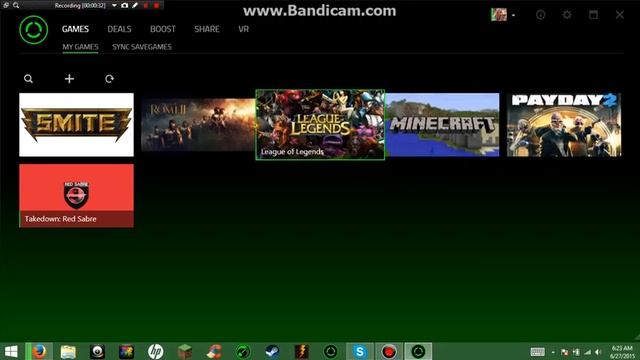Switch to the SYNC SAVEGAMES sub-tab
Image resolution: width=640 pixels, height=360 pixels.
coord(142,47)
